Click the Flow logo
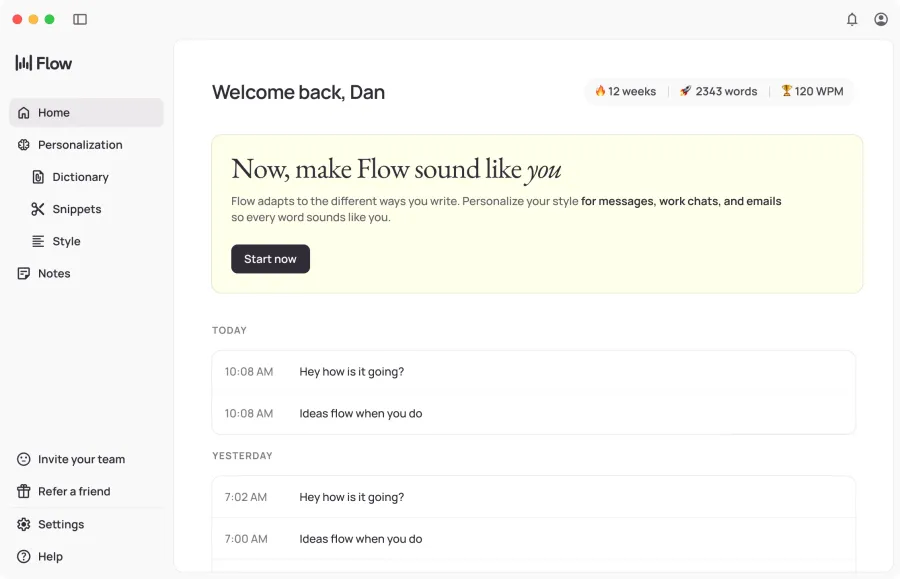Image resolution: width=900 pixels, height=579 pixels. (x=44, y=63)
